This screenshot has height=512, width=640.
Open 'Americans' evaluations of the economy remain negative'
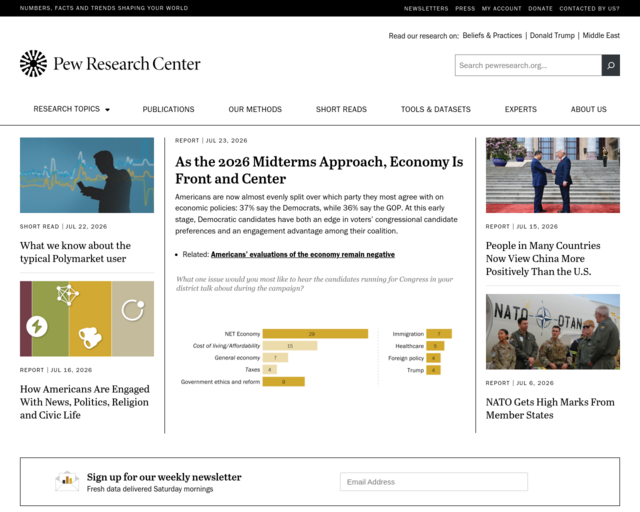click(x=303, y=254)
